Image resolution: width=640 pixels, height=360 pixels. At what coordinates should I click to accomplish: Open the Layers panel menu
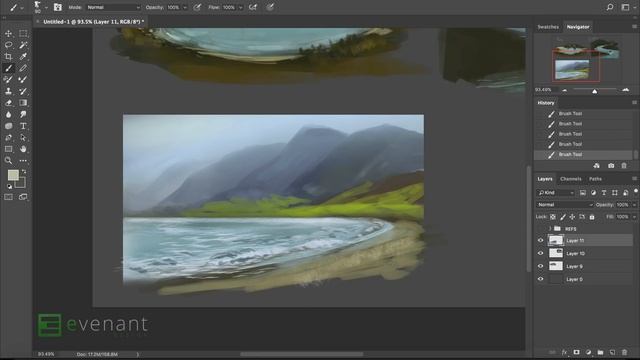(634, 179)
